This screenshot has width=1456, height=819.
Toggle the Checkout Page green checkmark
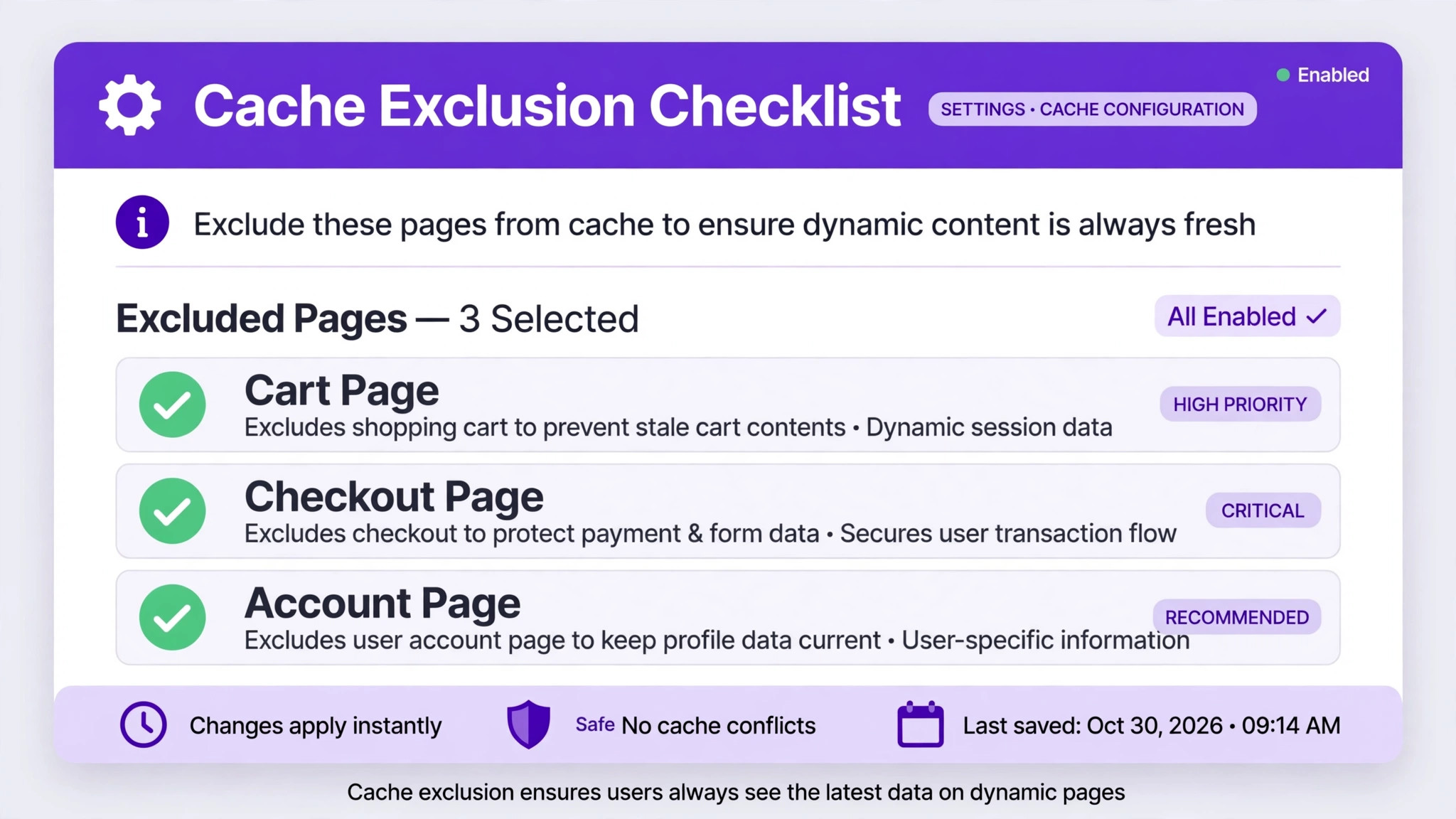pos(172,510)
